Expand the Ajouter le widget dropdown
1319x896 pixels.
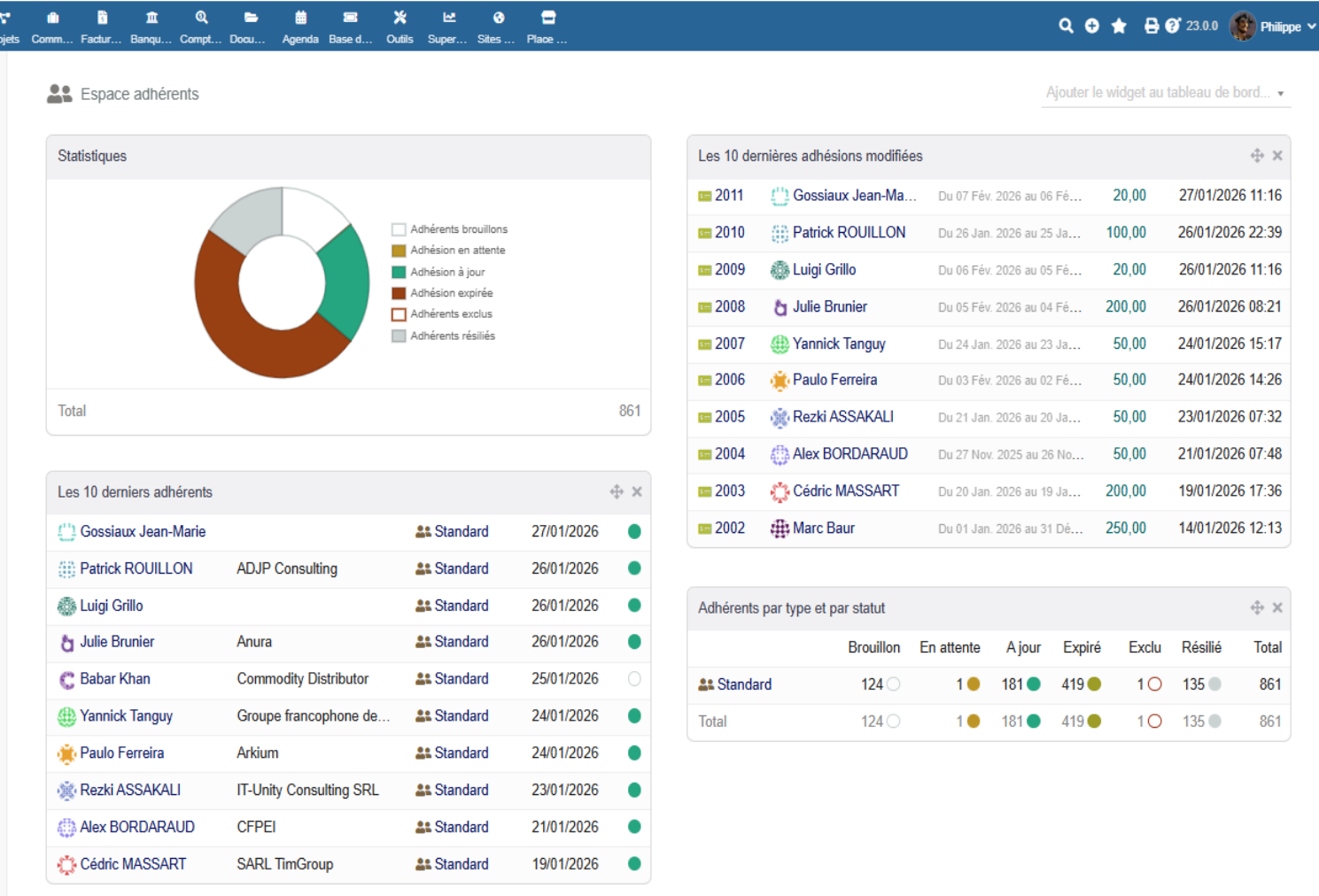click(1166, 92)
